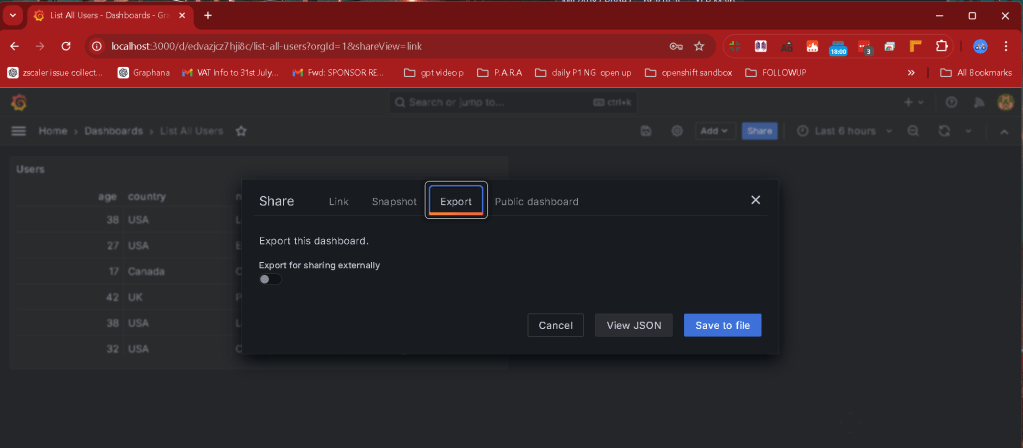The image size is (1023, 448).
Task: Click the Canada country cell
Action: [x=145, y=271]
